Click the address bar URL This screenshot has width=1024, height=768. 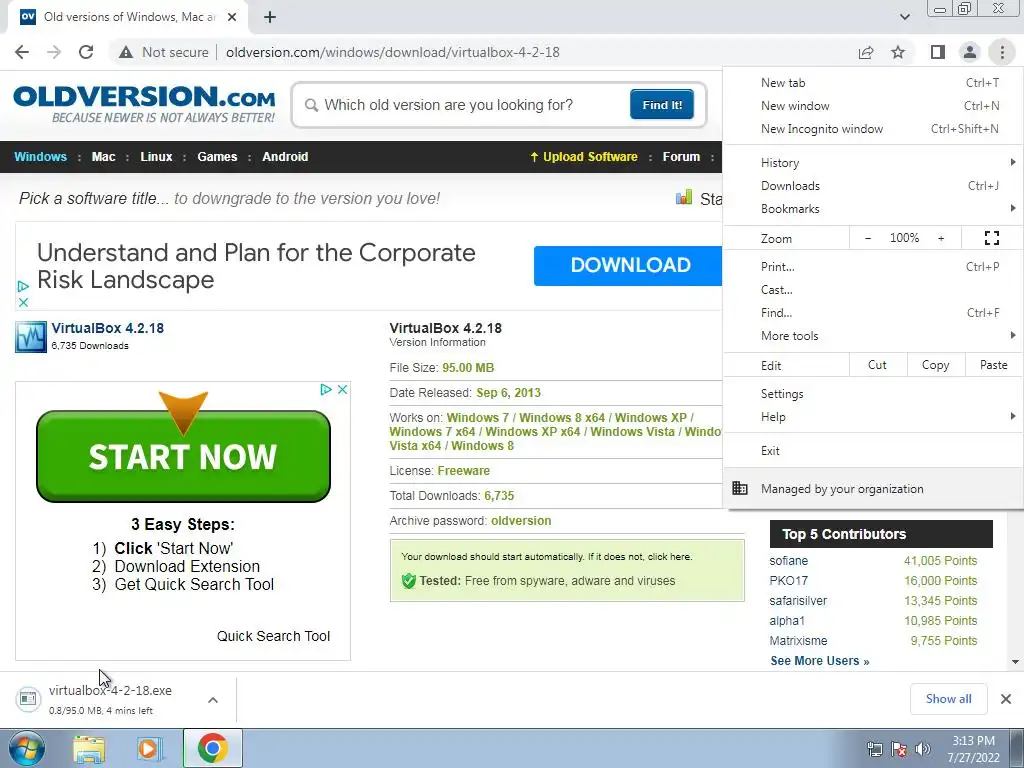click(392, 52)
